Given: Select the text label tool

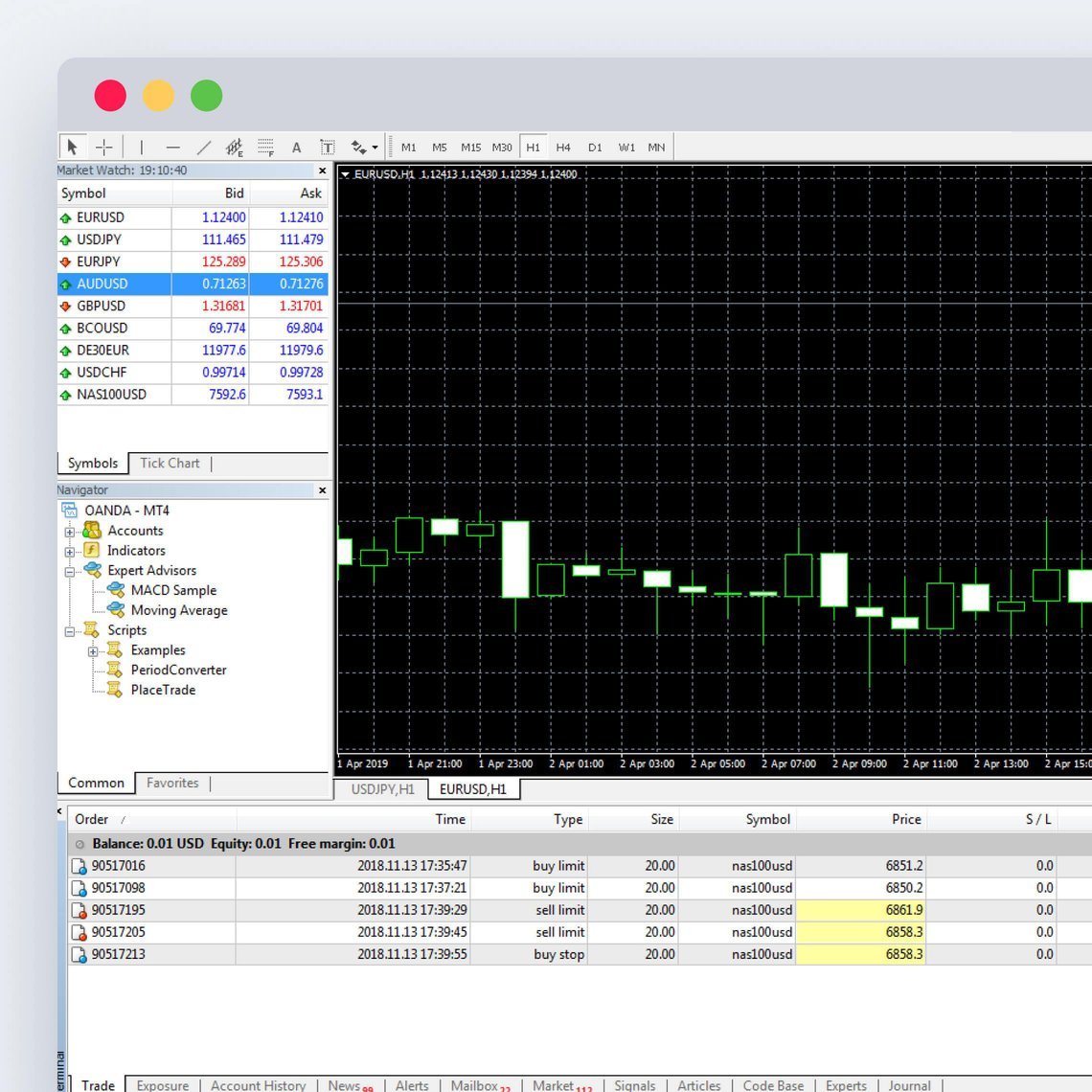Looking at the screenshot, I should pos(327,147).
